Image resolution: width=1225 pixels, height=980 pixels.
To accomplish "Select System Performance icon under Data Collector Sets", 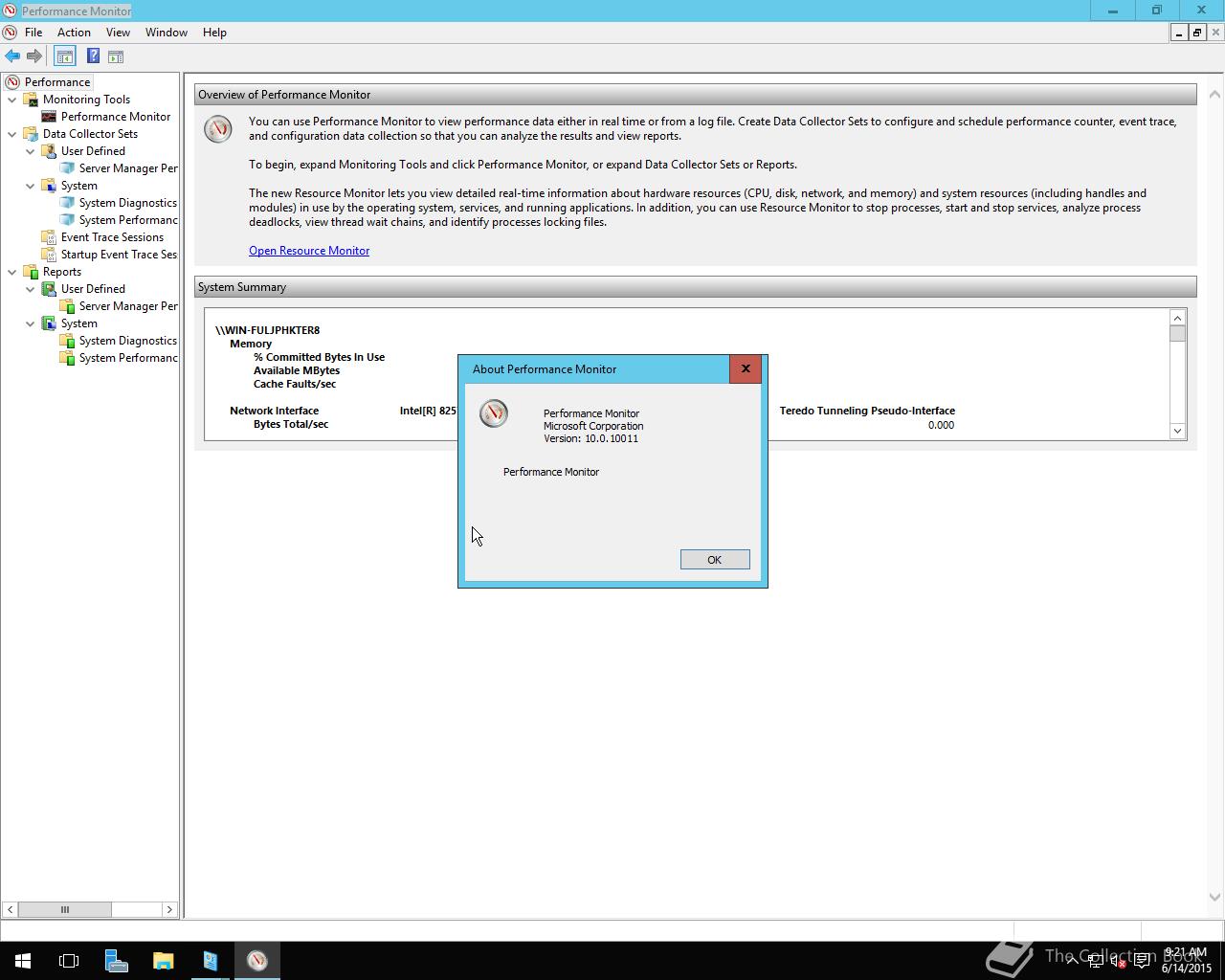I will 67,220.
